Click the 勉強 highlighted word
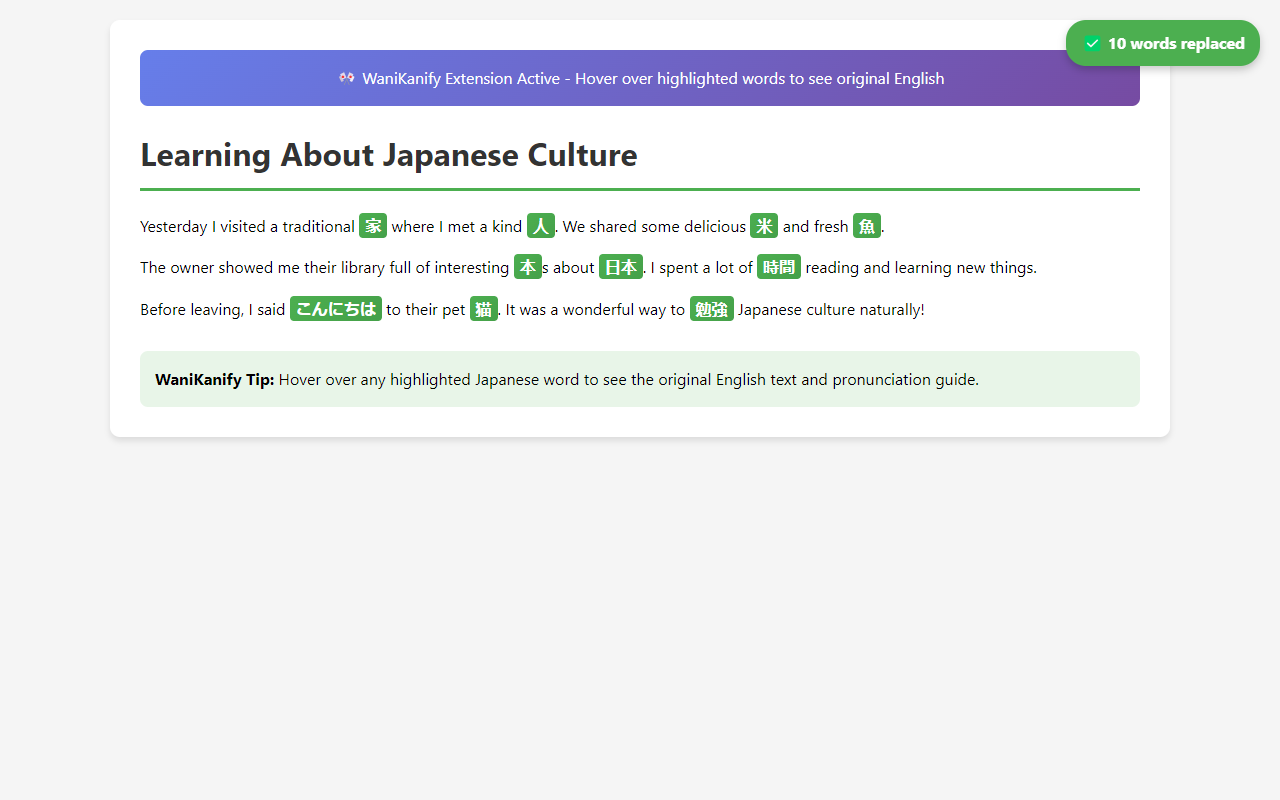Image resolution: width=1280 pixels, height=800 pixels. tap(712, 309)
